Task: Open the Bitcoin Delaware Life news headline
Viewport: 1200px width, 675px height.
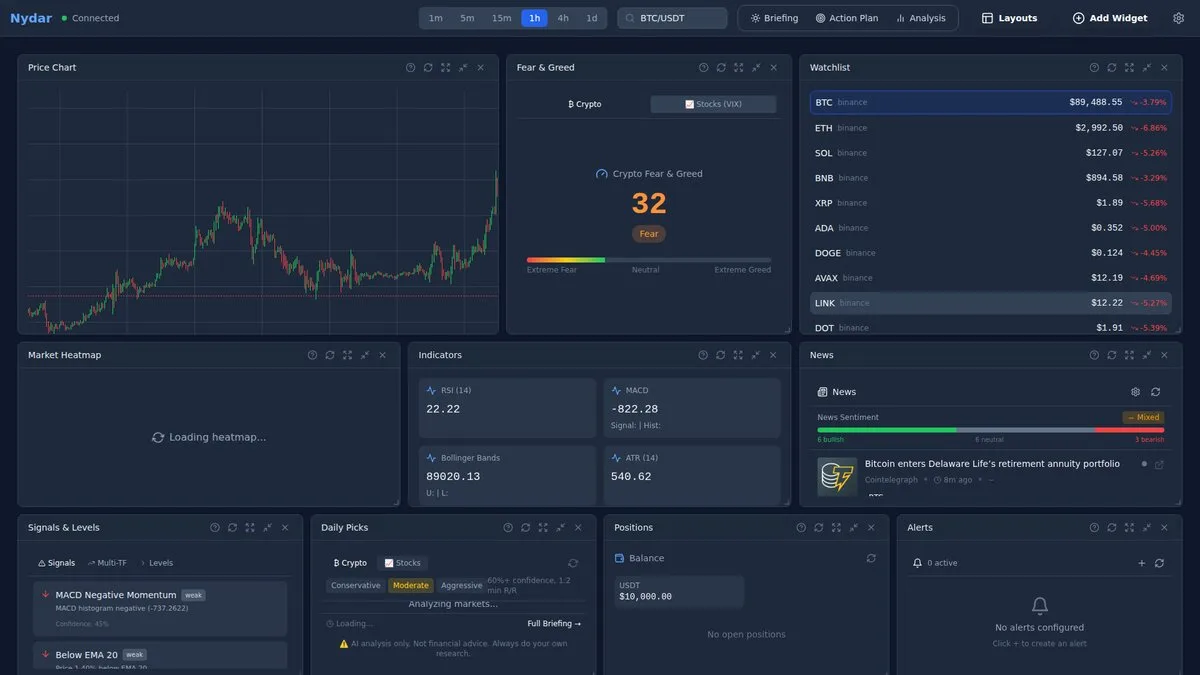Action: tap(992, 464)
